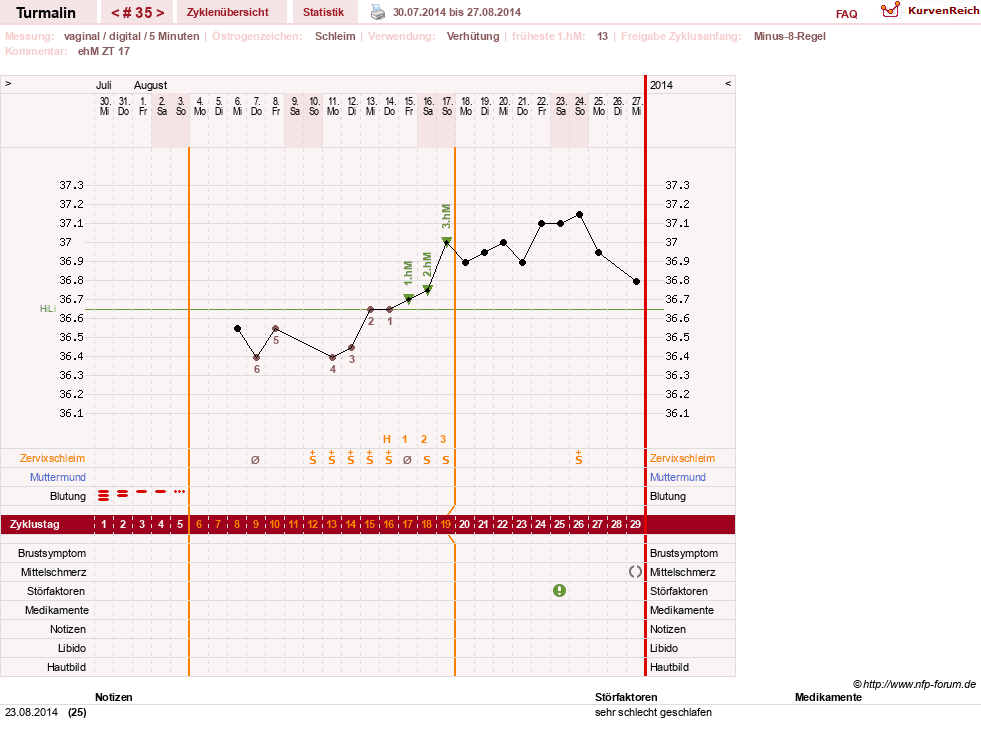Open the Turmalin user tab
This screenshot has width=981, height=736.
pos(46,13)
